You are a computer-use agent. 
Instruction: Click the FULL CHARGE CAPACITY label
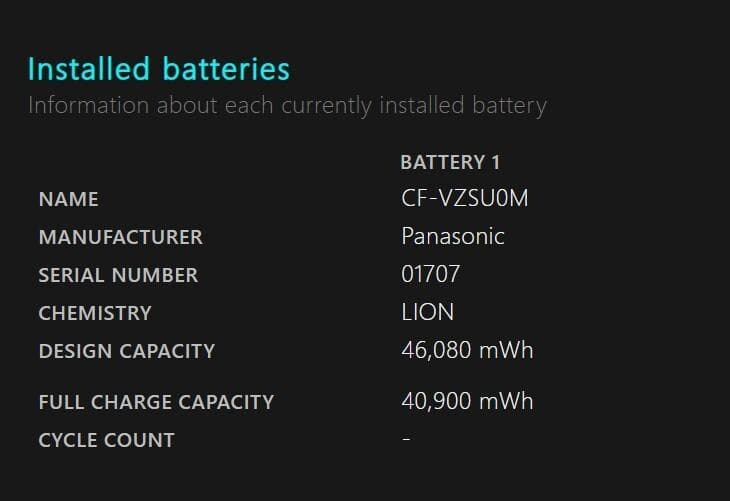(x=156, y=402)
